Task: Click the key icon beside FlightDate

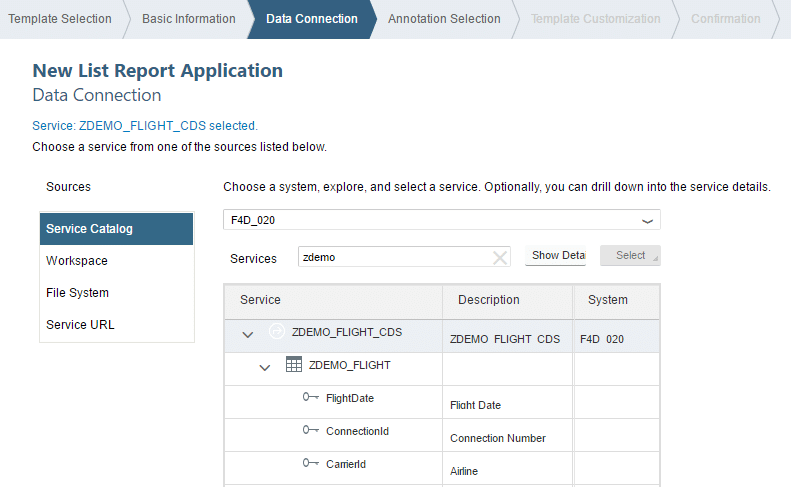Action: pyautogui.click(x=311, y=398)
